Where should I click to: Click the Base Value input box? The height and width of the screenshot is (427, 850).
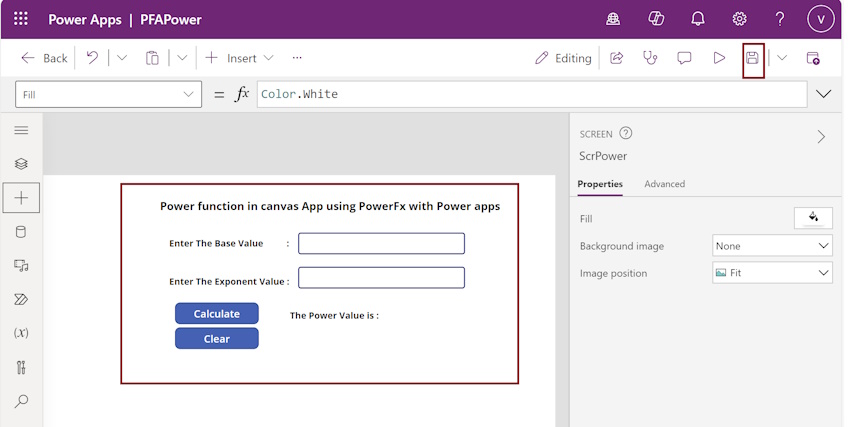382,243
